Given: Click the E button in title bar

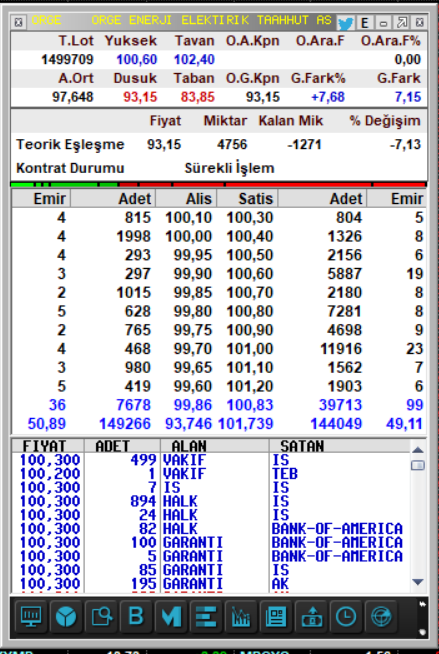Looking at the screenshot, I should 365,23.
